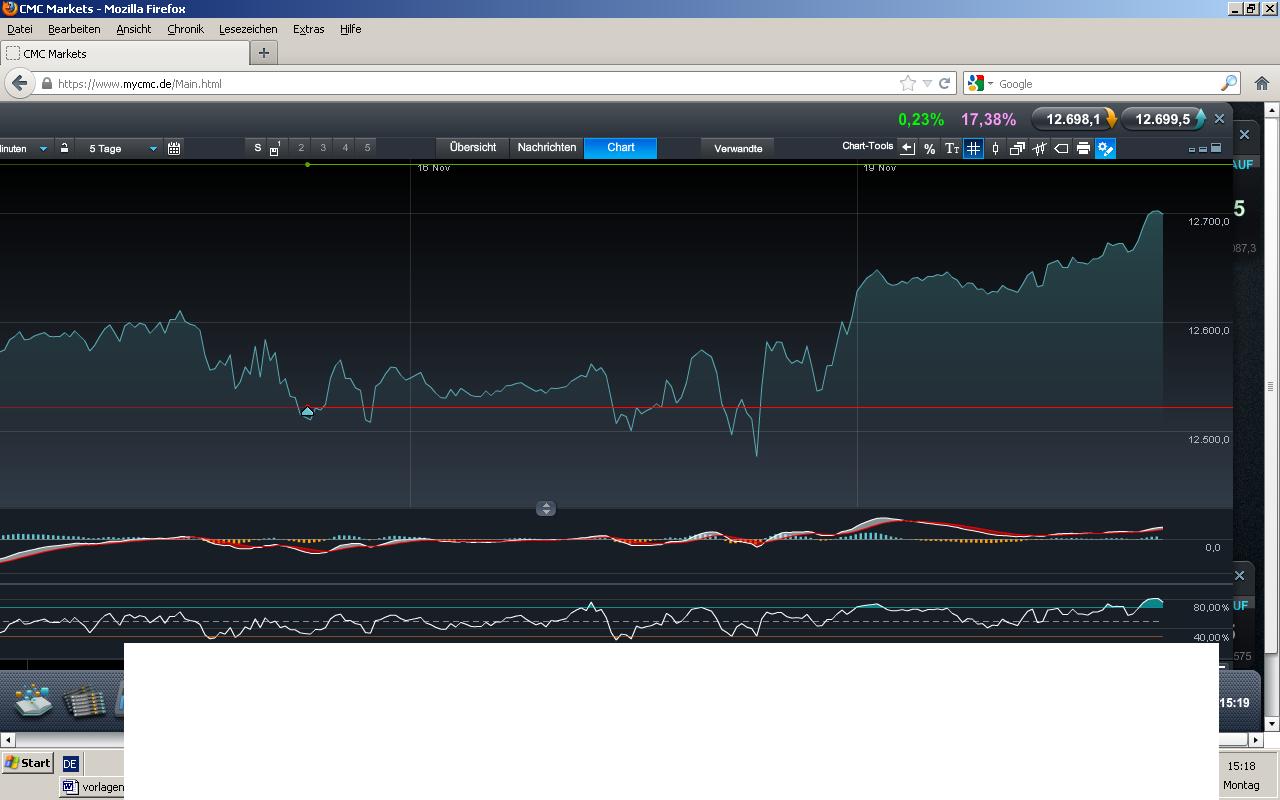Toggle the percent scale chart tool
The width and height of the screenshot is (1280, 800).
click(x=929, y=149)
